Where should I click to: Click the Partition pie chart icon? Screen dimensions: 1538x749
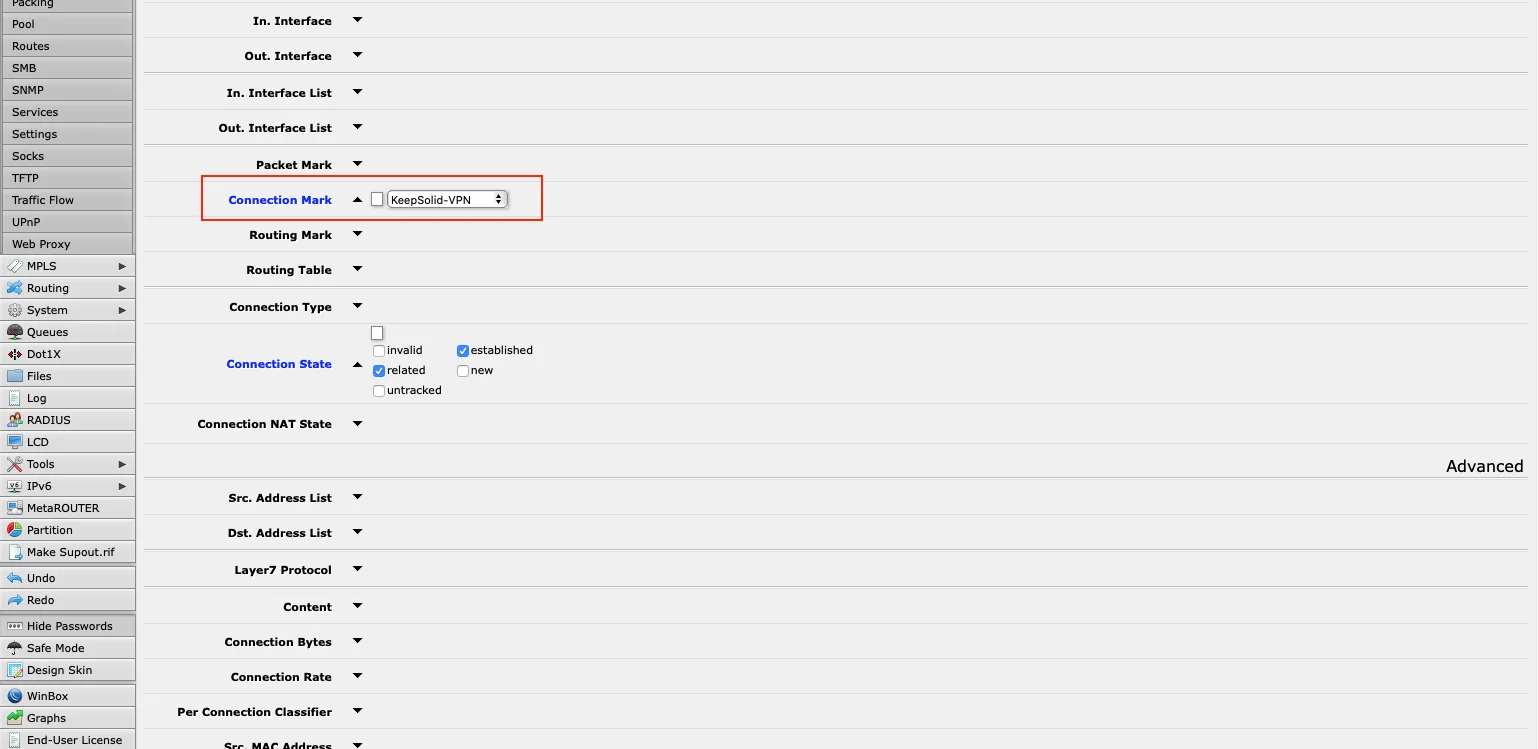15,530
